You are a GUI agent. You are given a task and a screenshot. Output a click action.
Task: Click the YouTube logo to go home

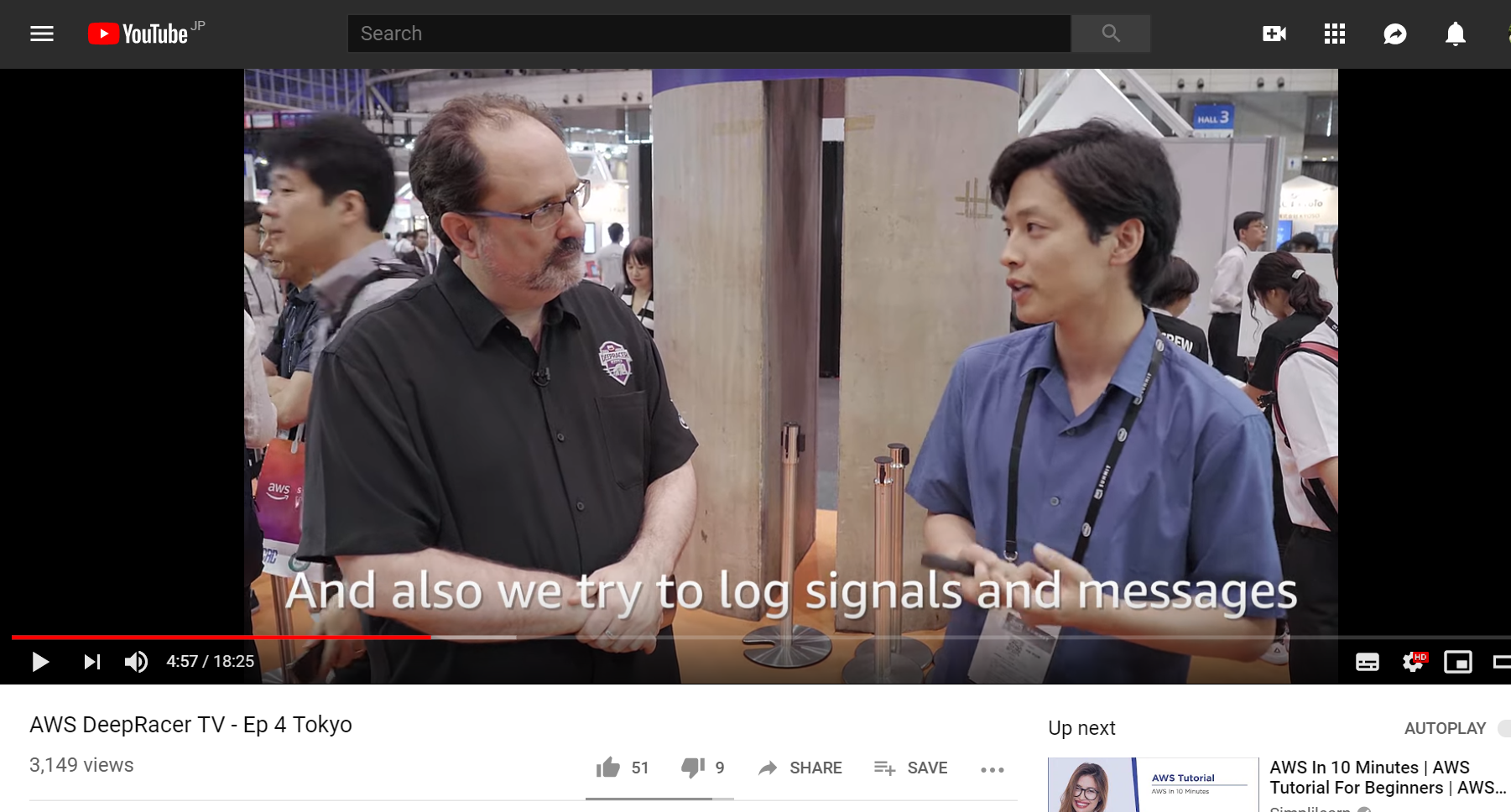(139, 34)
